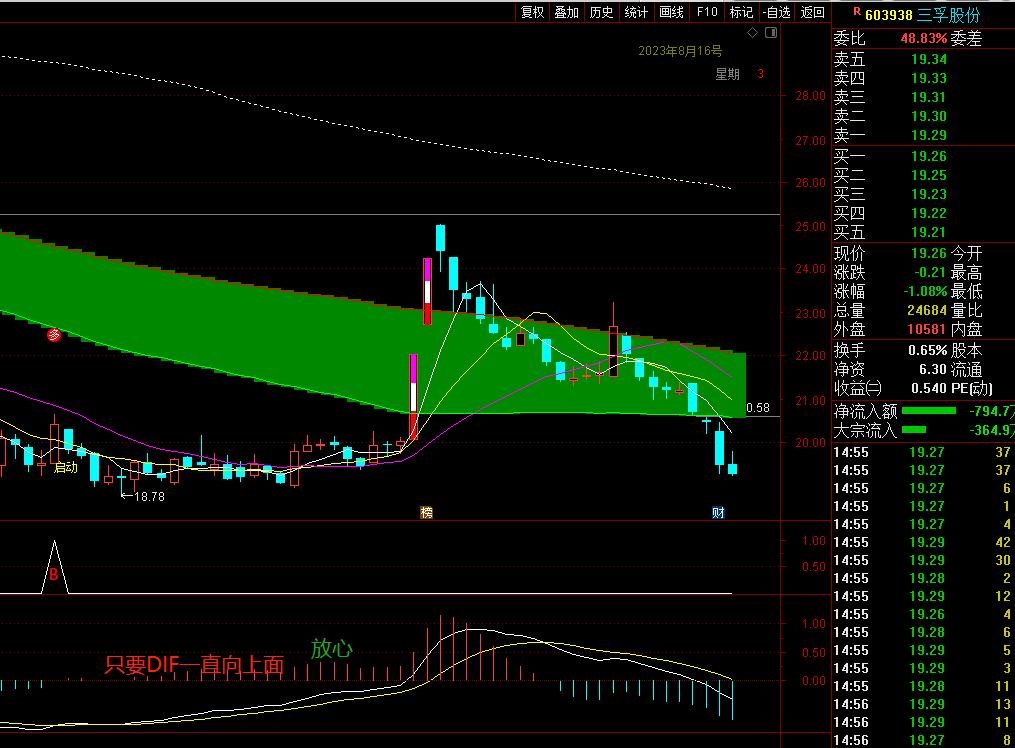
Task: Select the 卖二 19.30 ask row
Action: click(x=923, y=116)
